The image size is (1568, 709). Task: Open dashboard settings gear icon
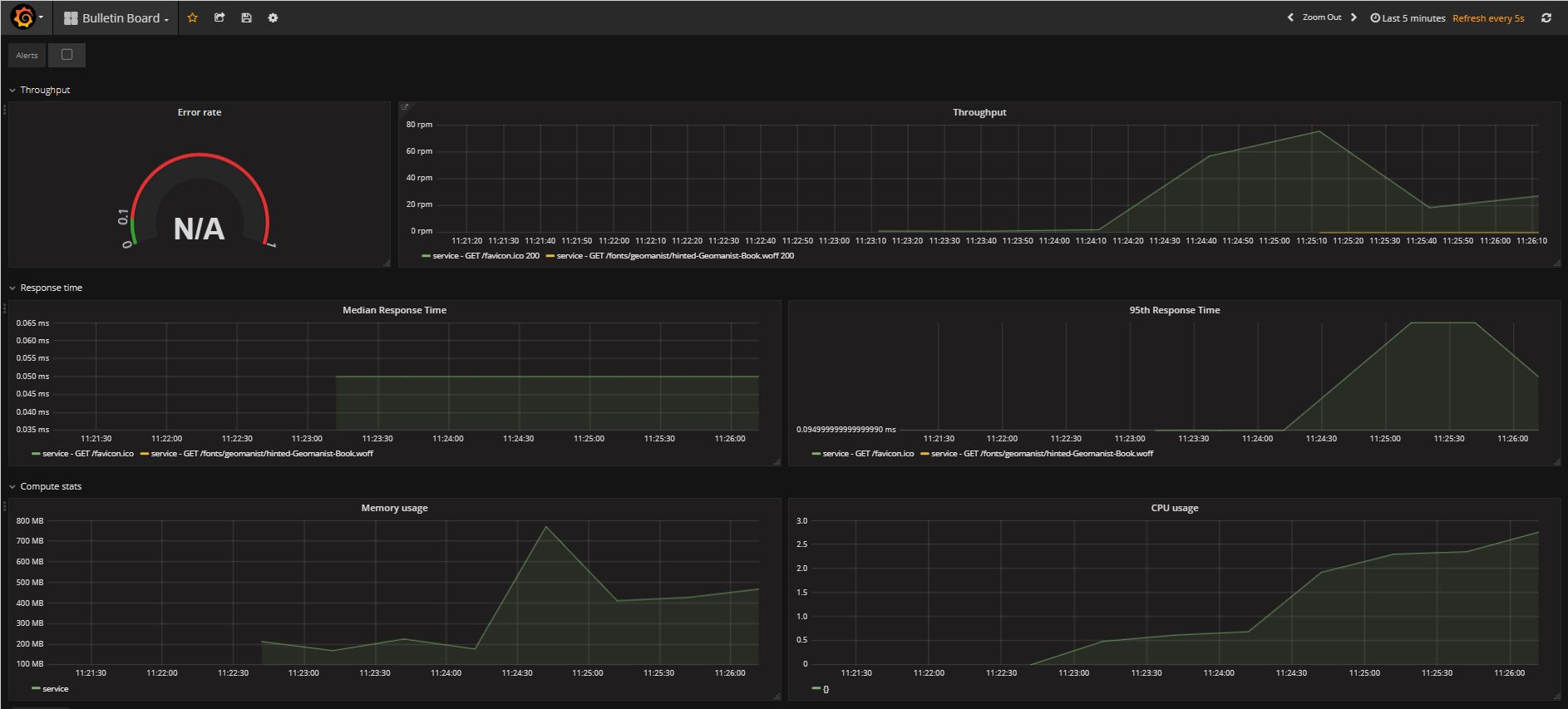pyautogui.click(x=273, y=17)
